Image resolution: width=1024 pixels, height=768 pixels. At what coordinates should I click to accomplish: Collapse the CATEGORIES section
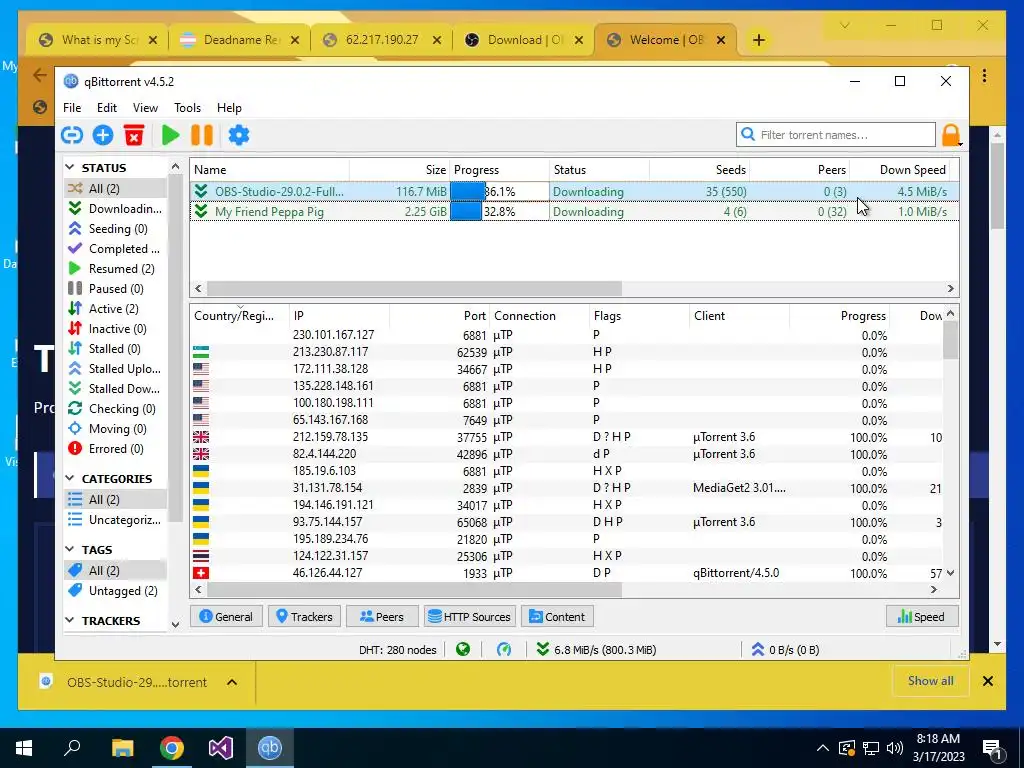click(70, 479)
